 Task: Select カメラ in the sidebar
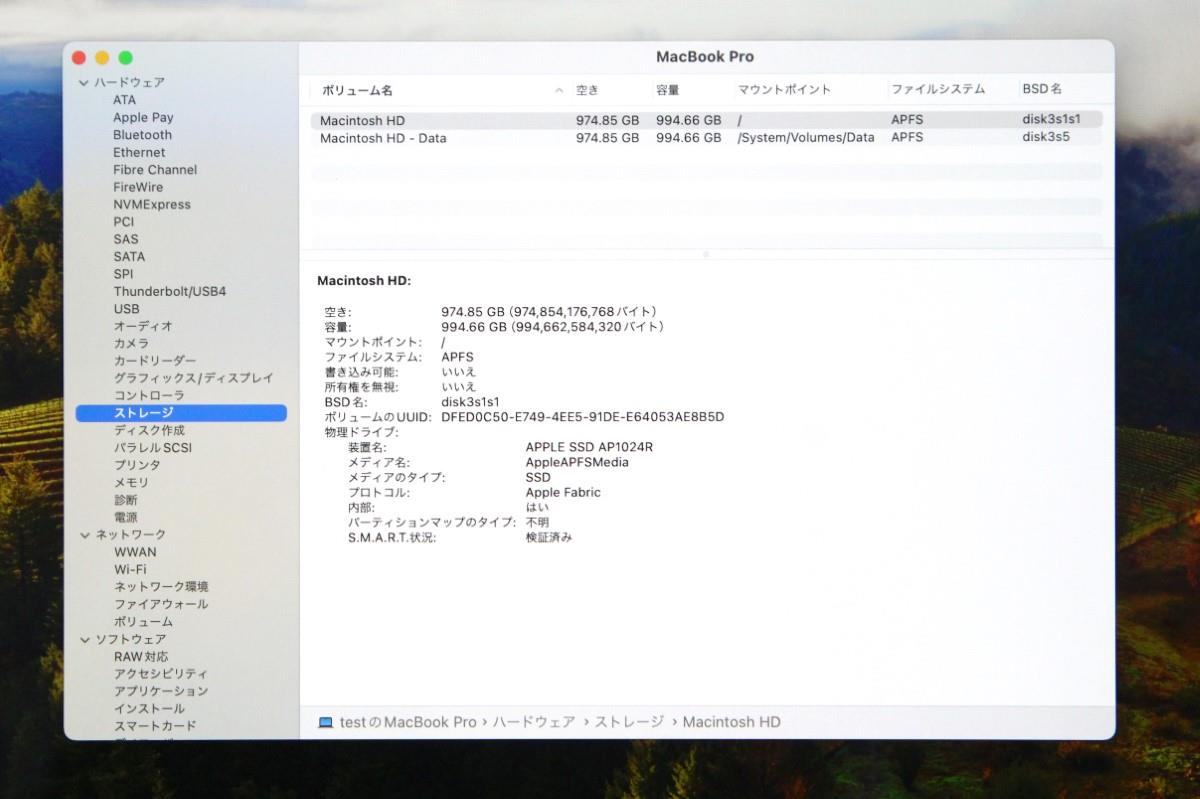tap(131, 343)
